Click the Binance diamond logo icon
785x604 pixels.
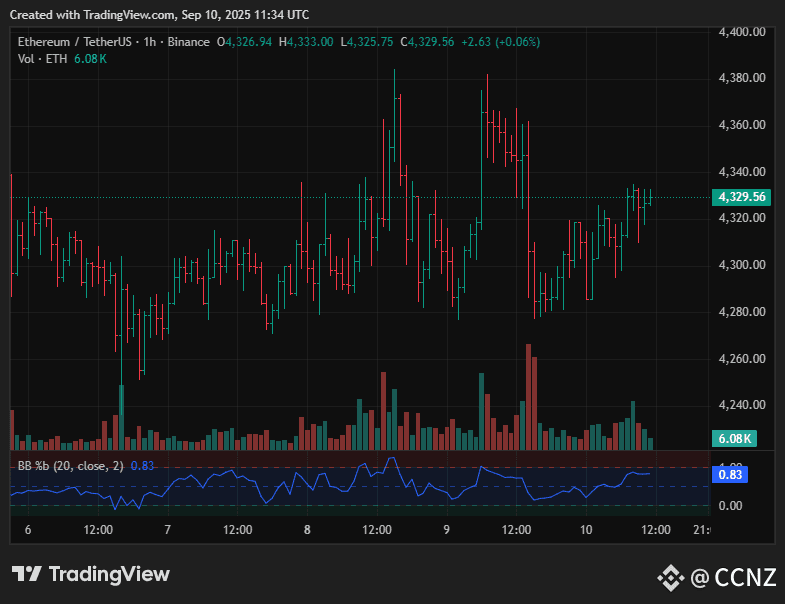pos(671,577)
